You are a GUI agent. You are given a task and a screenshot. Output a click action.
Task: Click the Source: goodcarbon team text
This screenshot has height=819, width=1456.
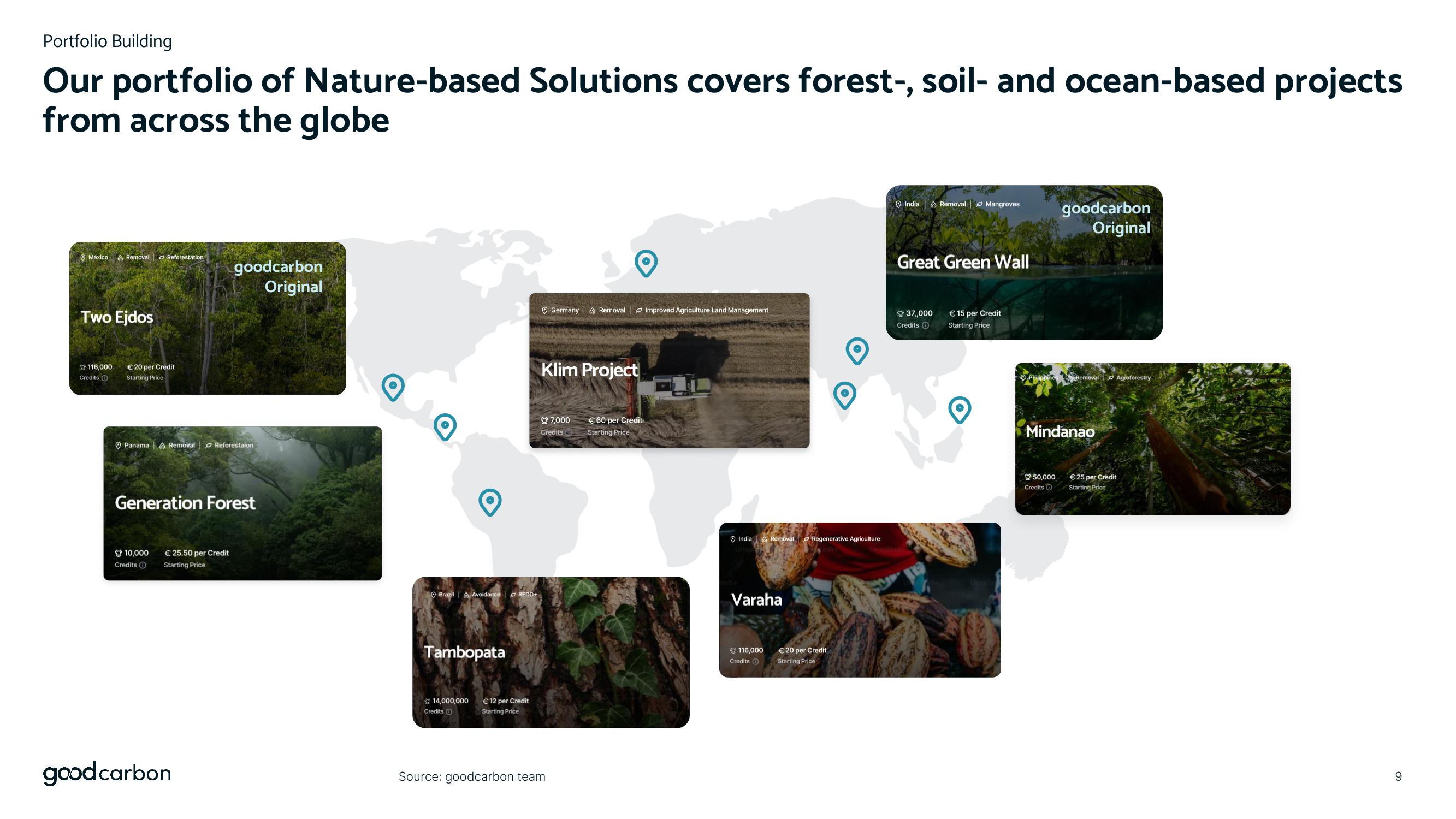471,776
